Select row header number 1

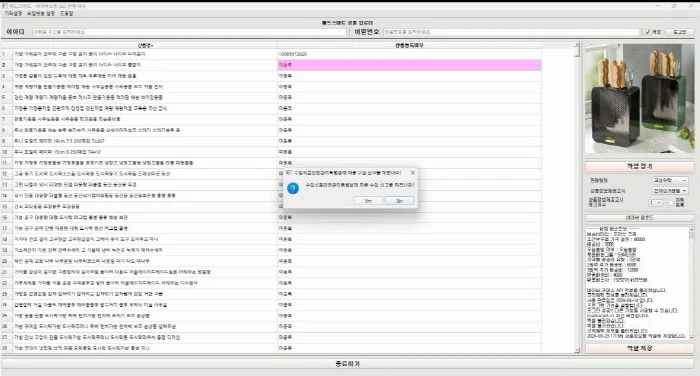7,54
